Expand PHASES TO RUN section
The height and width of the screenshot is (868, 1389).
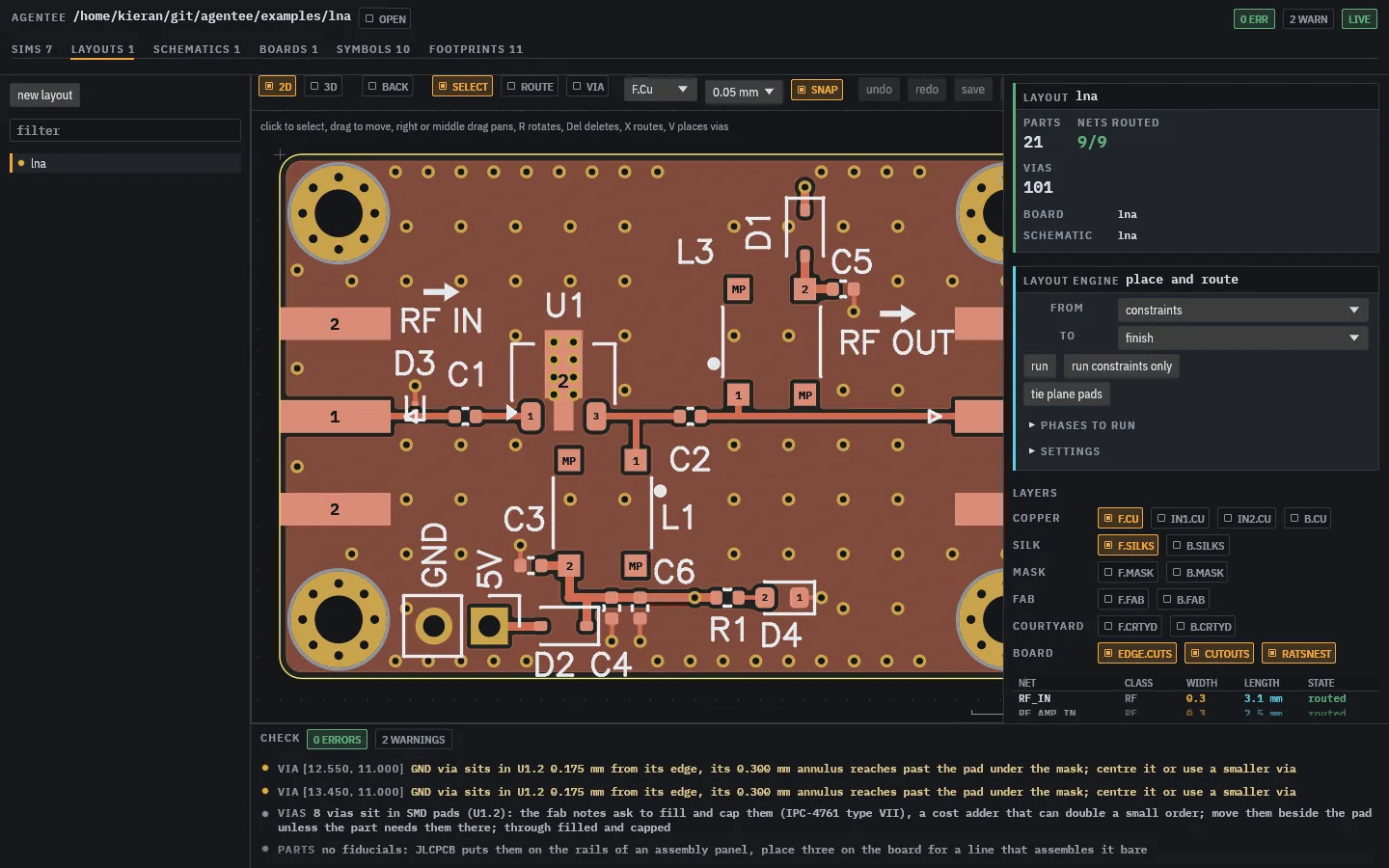click(1082, 425)
